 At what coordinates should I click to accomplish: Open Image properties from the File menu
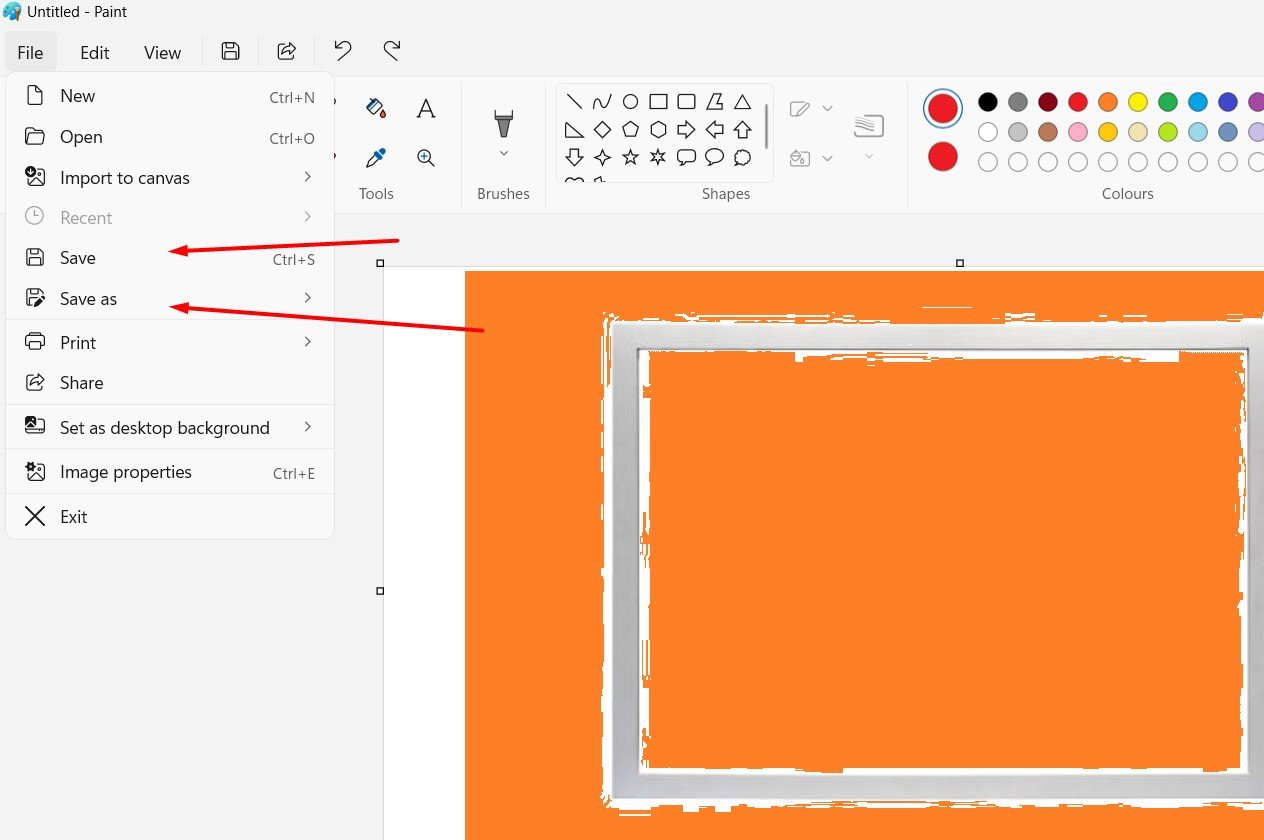[x=170, y=472]
